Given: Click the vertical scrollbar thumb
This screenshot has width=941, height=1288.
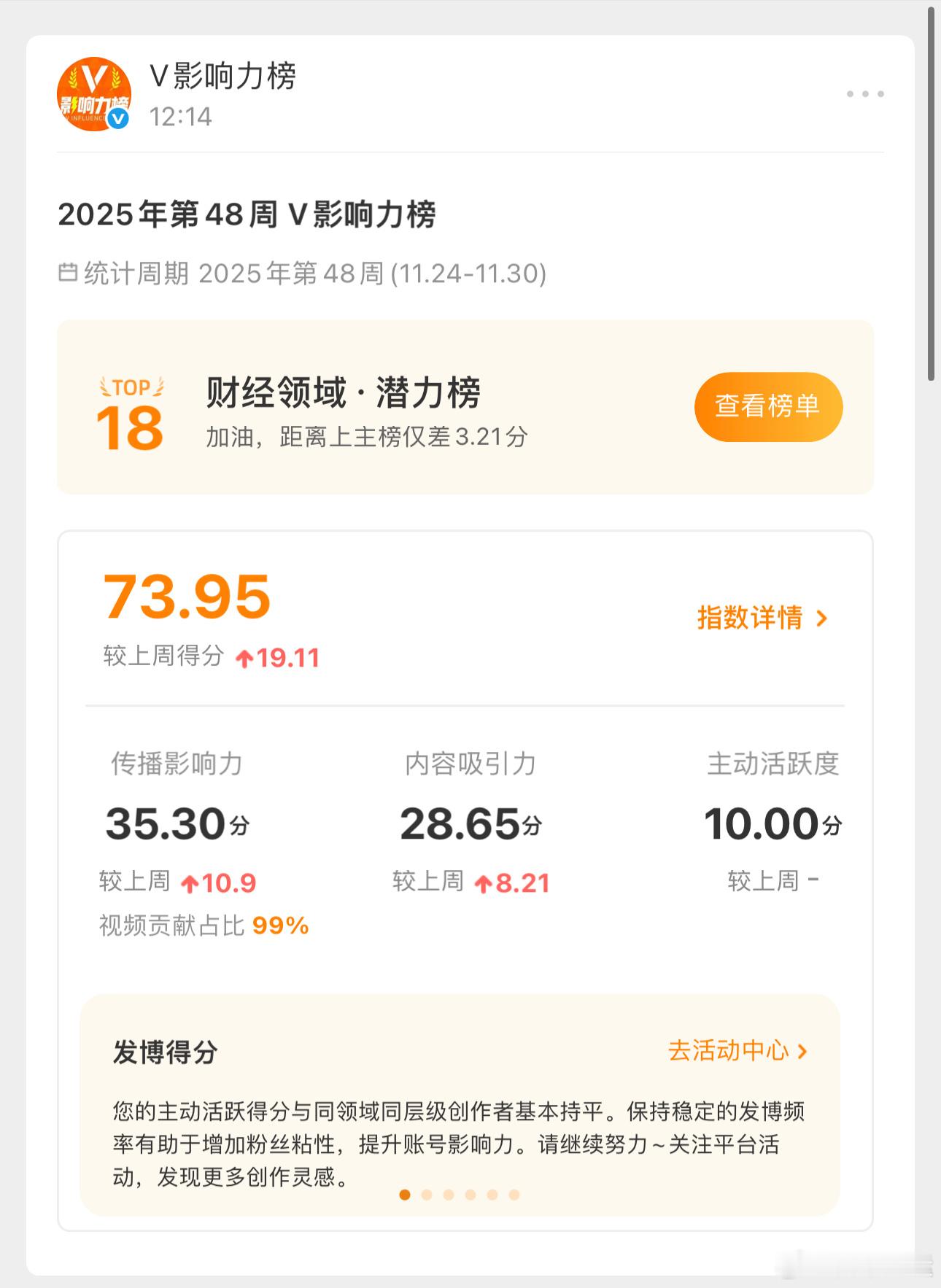Looking at the screenshot, I should tap(932, 193).
